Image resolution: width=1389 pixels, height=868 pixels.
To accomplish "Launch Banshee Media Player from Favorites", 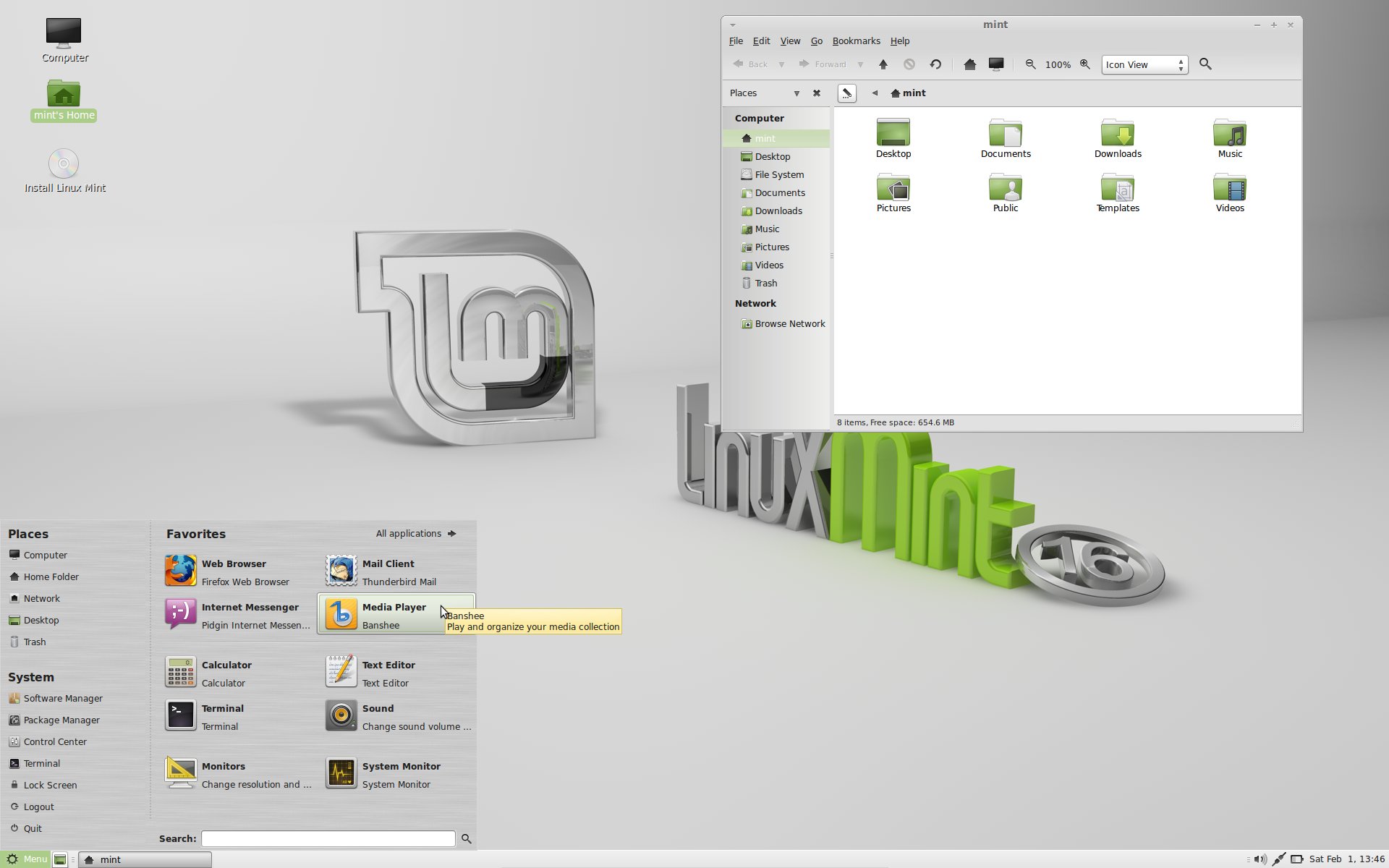I will point(396,615).
